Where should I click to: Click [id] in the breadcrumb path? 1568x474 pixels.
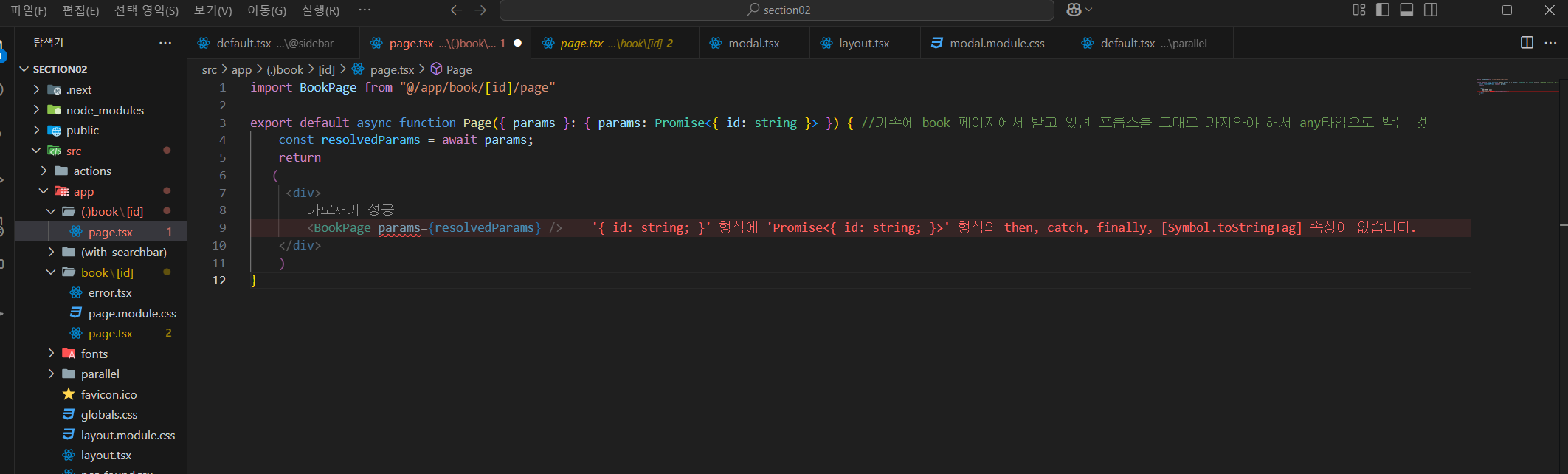pos(326,69)
